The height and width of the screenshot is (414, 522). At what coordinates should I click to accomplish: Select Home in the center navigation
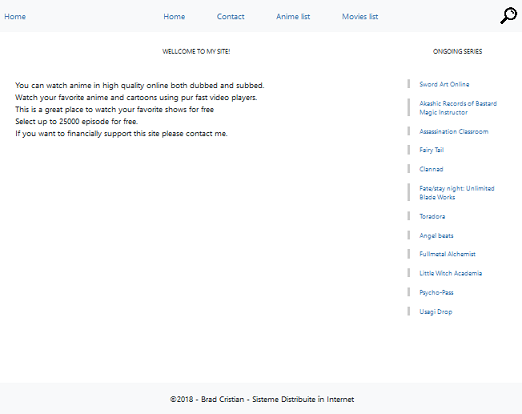point(174,16)
